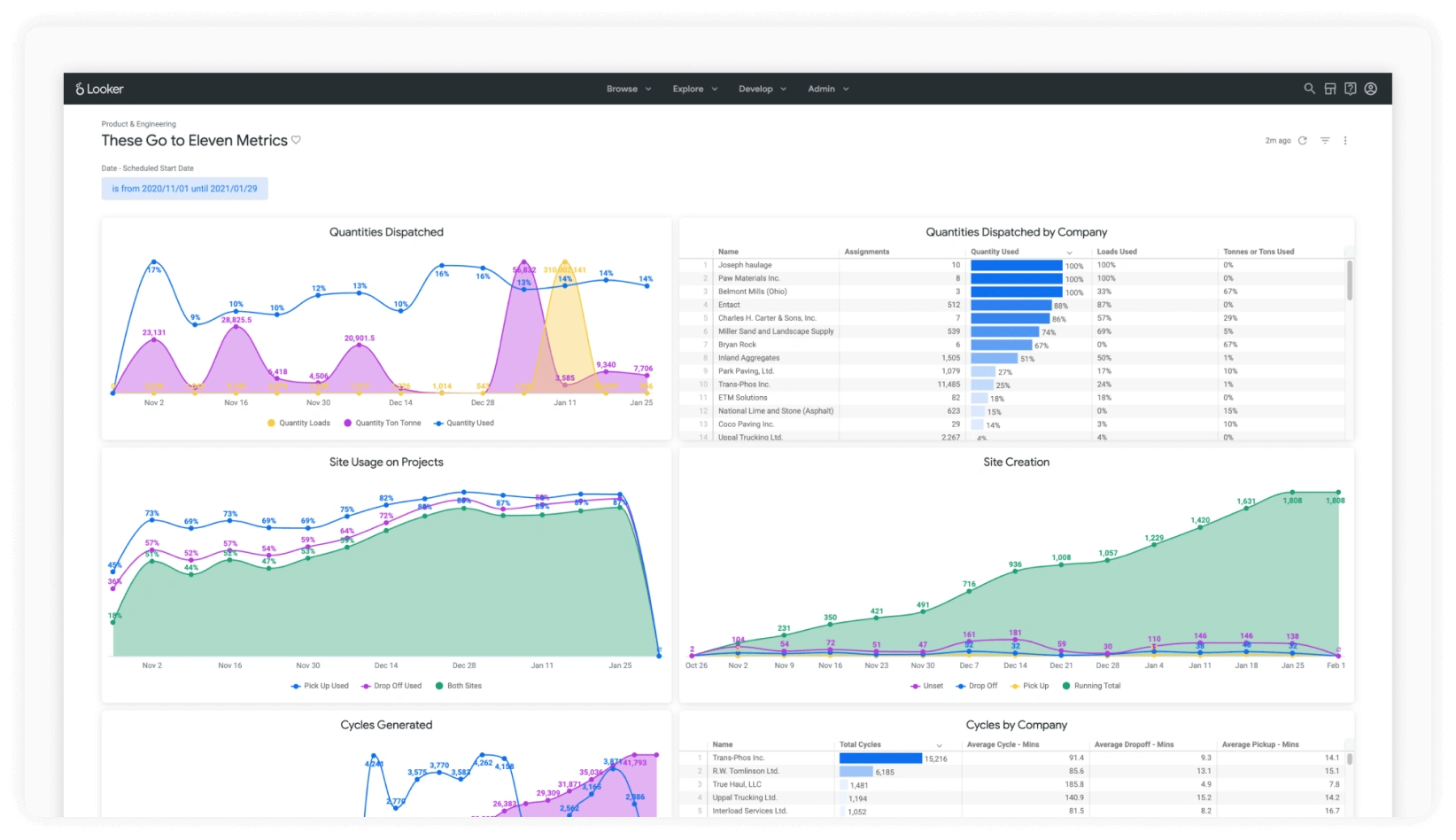Toggle the dashboard filters icon
Viewport: 1456px width, 840px height.
(x=1325, y=140)
